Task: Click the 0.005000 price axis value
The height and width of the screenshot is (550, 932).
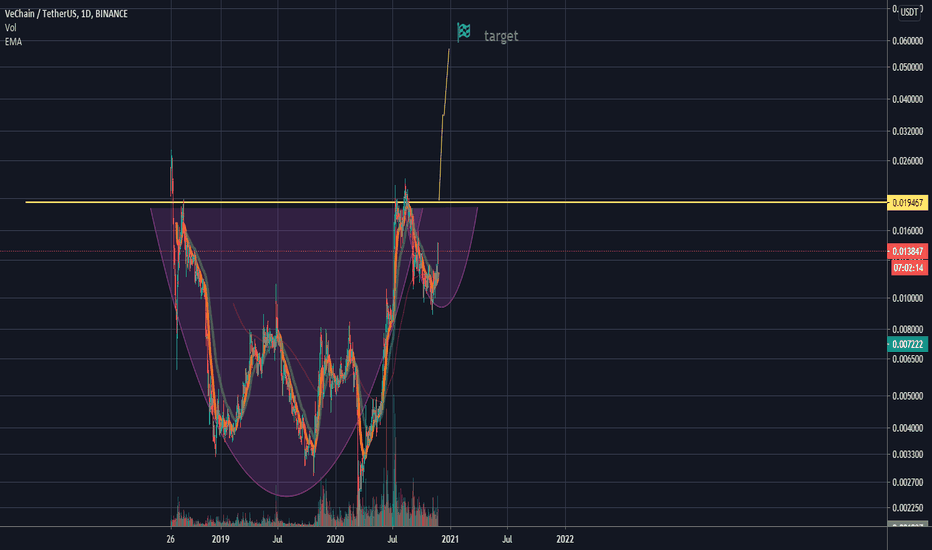Action: 908,396
